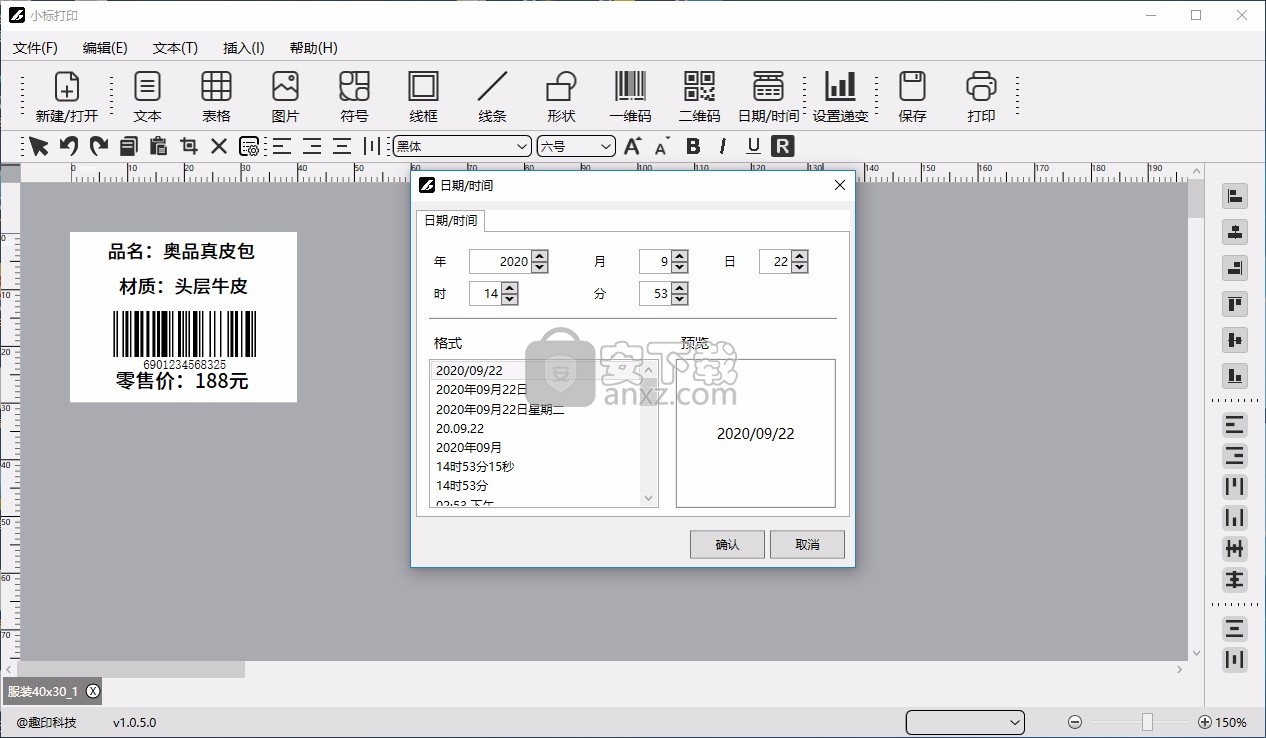This screenshot has height=738, width=1266.
Task: Align objects to bottom in sidebar
Action: (x=1235, y=377)
